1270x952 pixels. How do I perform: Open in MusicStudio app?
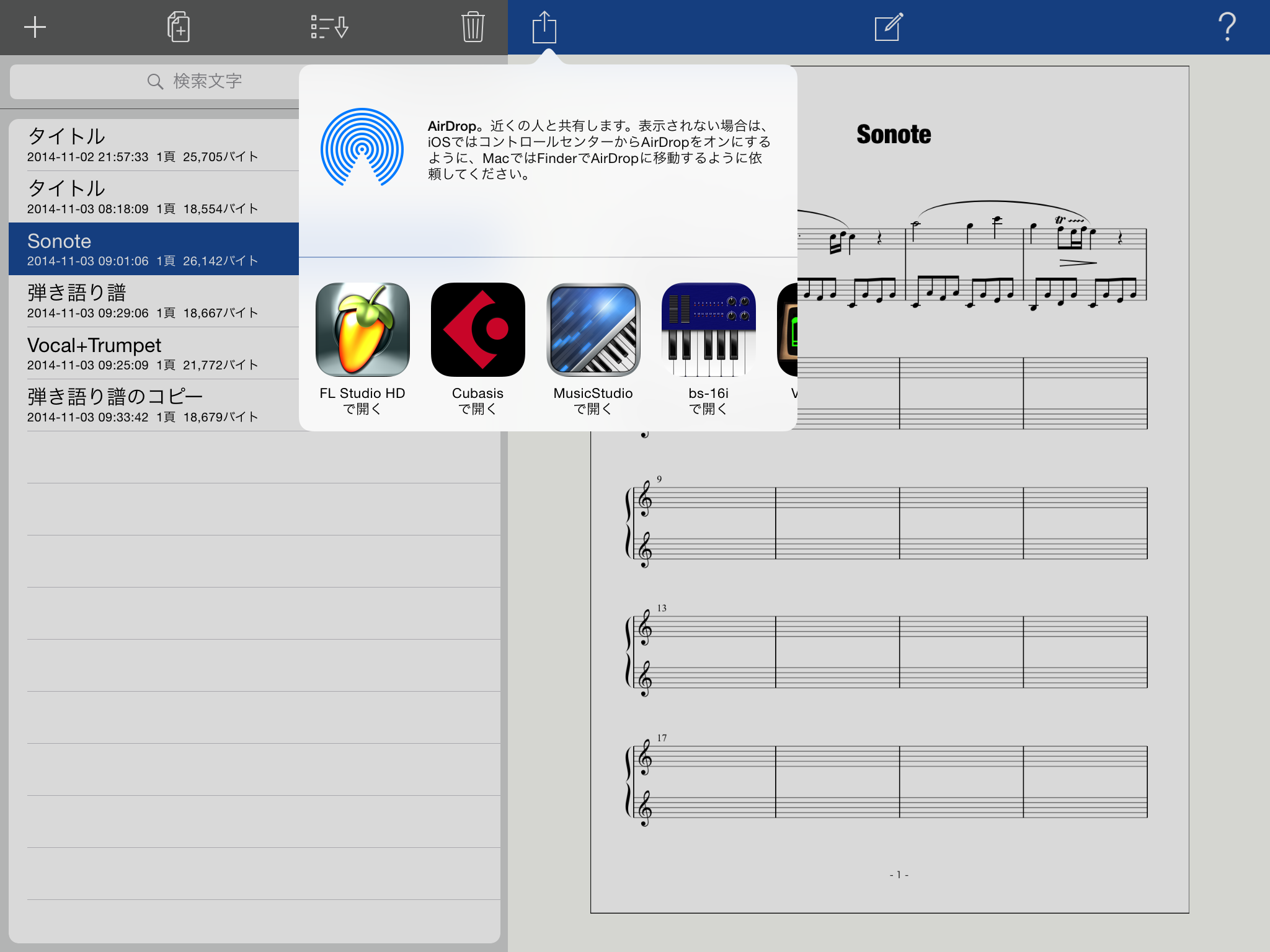pos(593,350)
